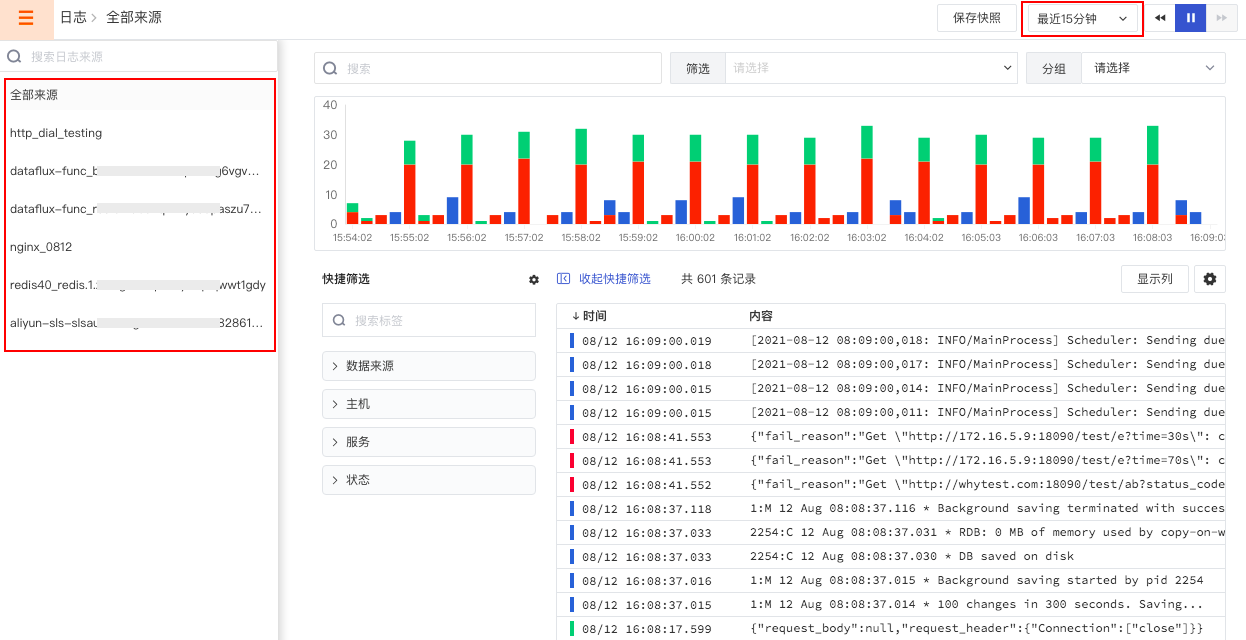This screenshot has height=640, width=1246.
Task: Open log row 'DB saved on disk'
Action: [x=891, y=557]
